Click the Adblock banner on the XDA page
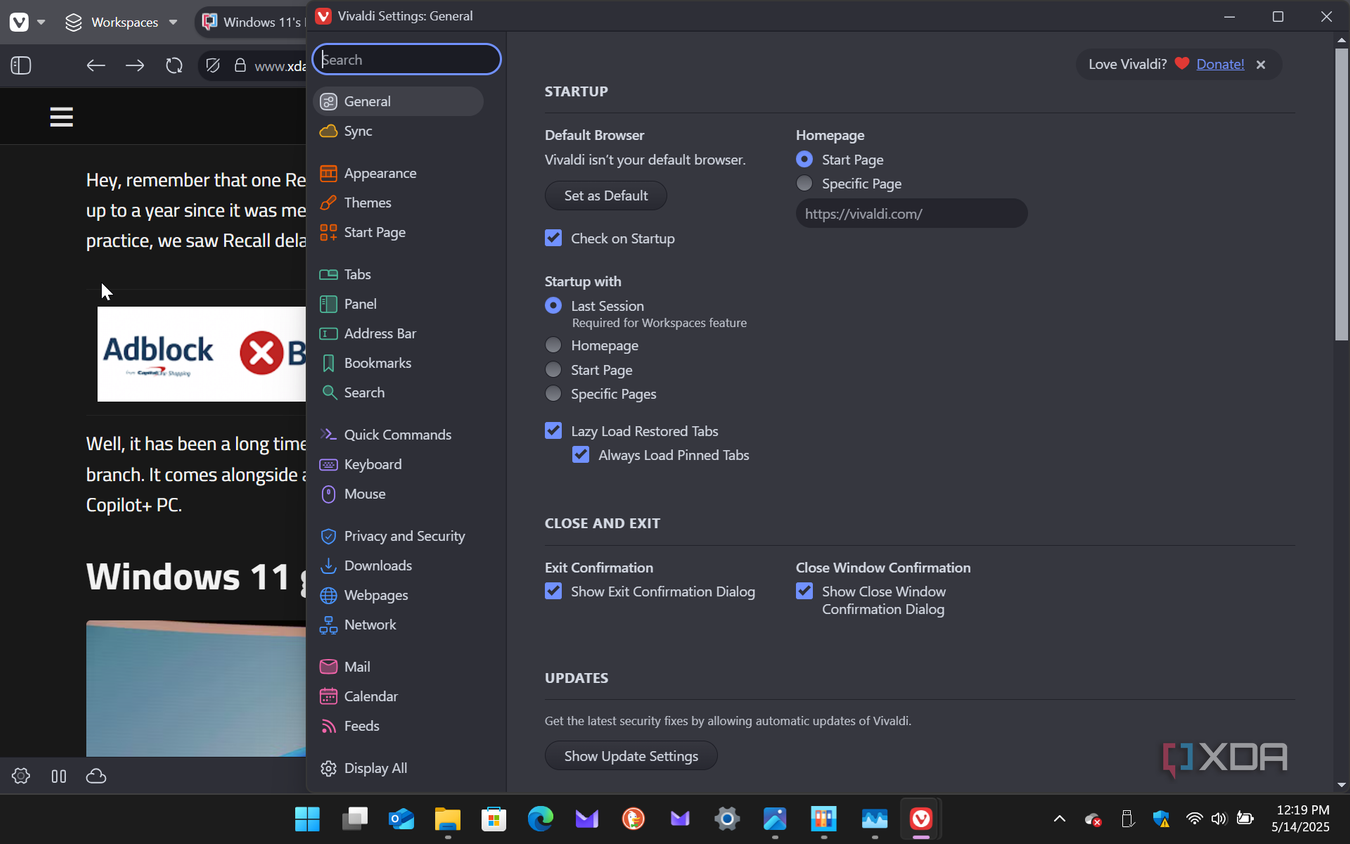This screenshot has height=844, width=1350. pyautogui.click(x=201, y=354)
